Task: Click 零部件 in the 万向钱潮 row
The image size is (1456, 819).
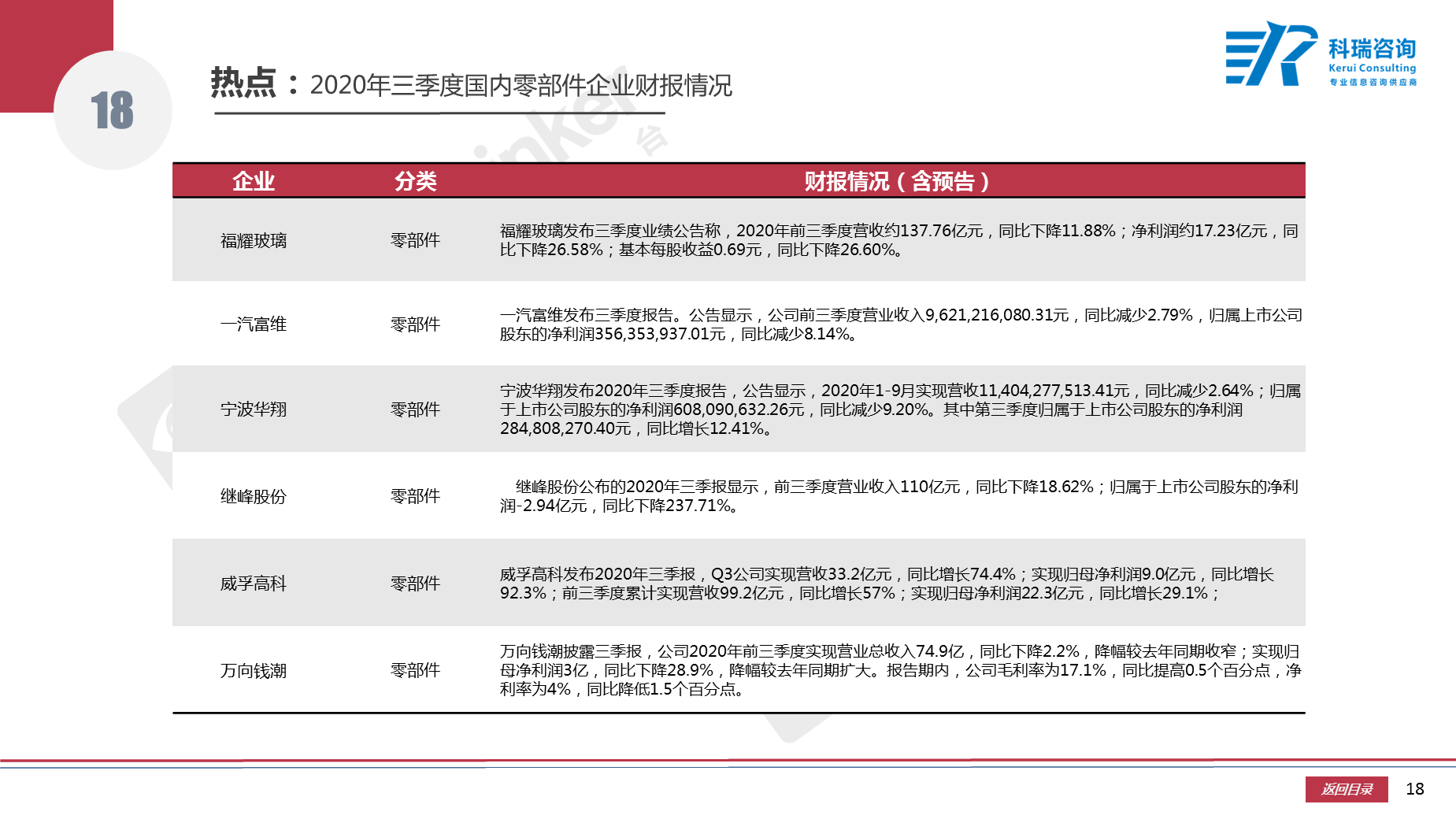Action: point(416,670)
